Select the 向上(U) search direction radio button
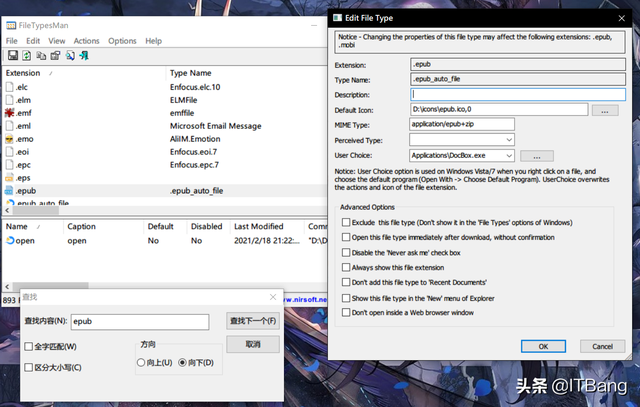 (142, 362)
